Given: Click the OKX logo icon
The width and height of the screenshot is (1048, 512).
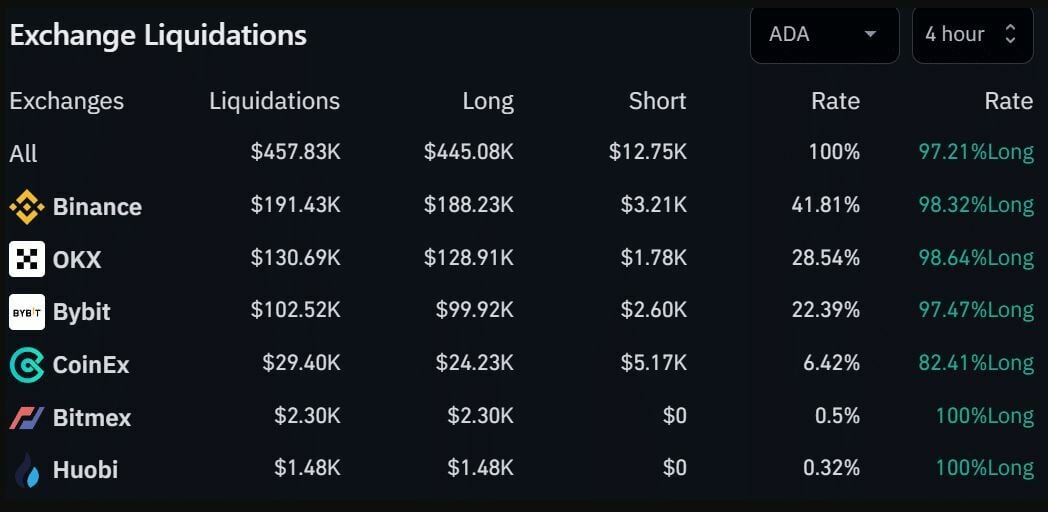Looking at the screenshot, I should point(26,259).
